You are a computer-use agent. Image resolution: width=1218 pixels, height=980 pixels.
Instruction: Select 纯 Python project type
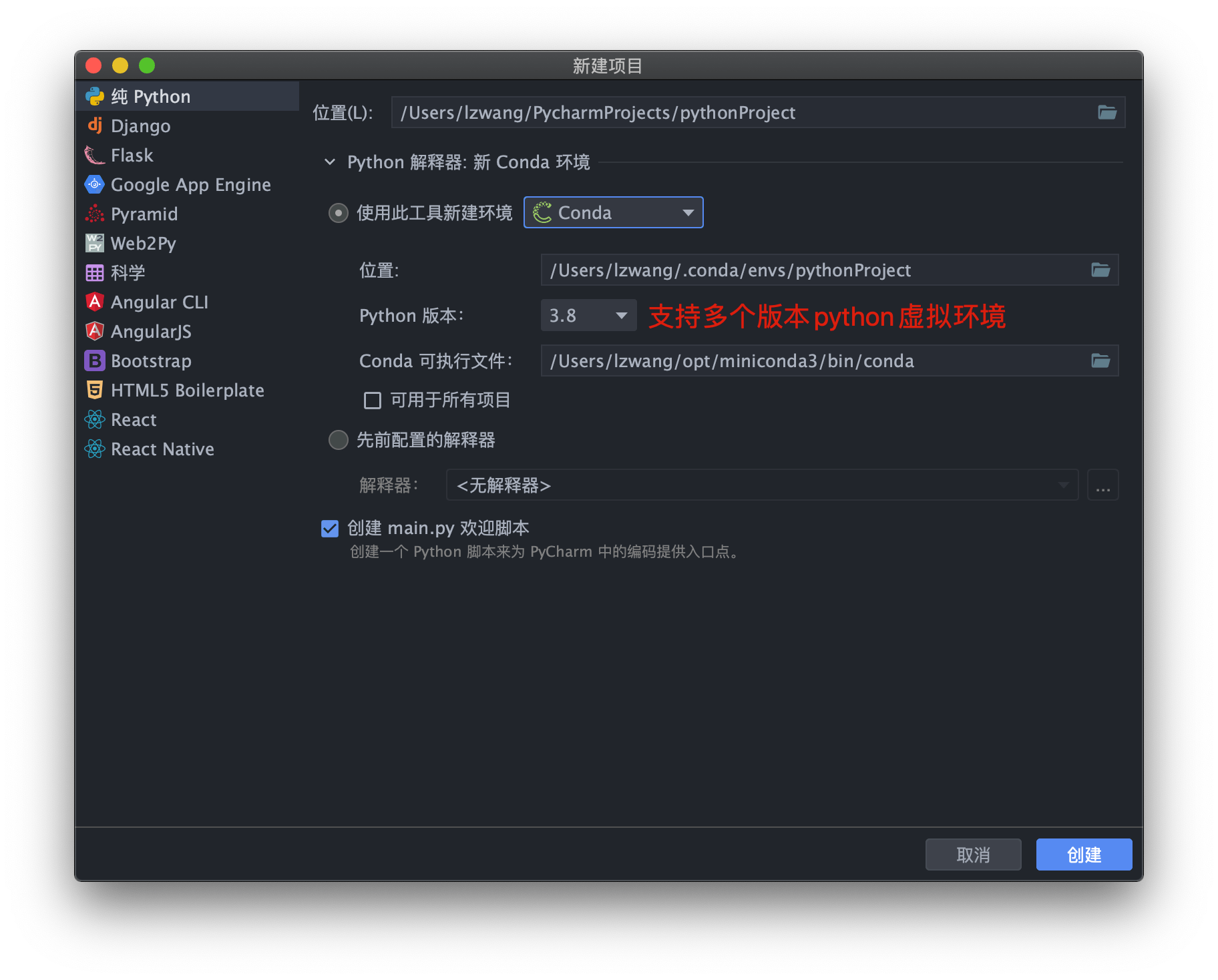[x=187, y=97]
